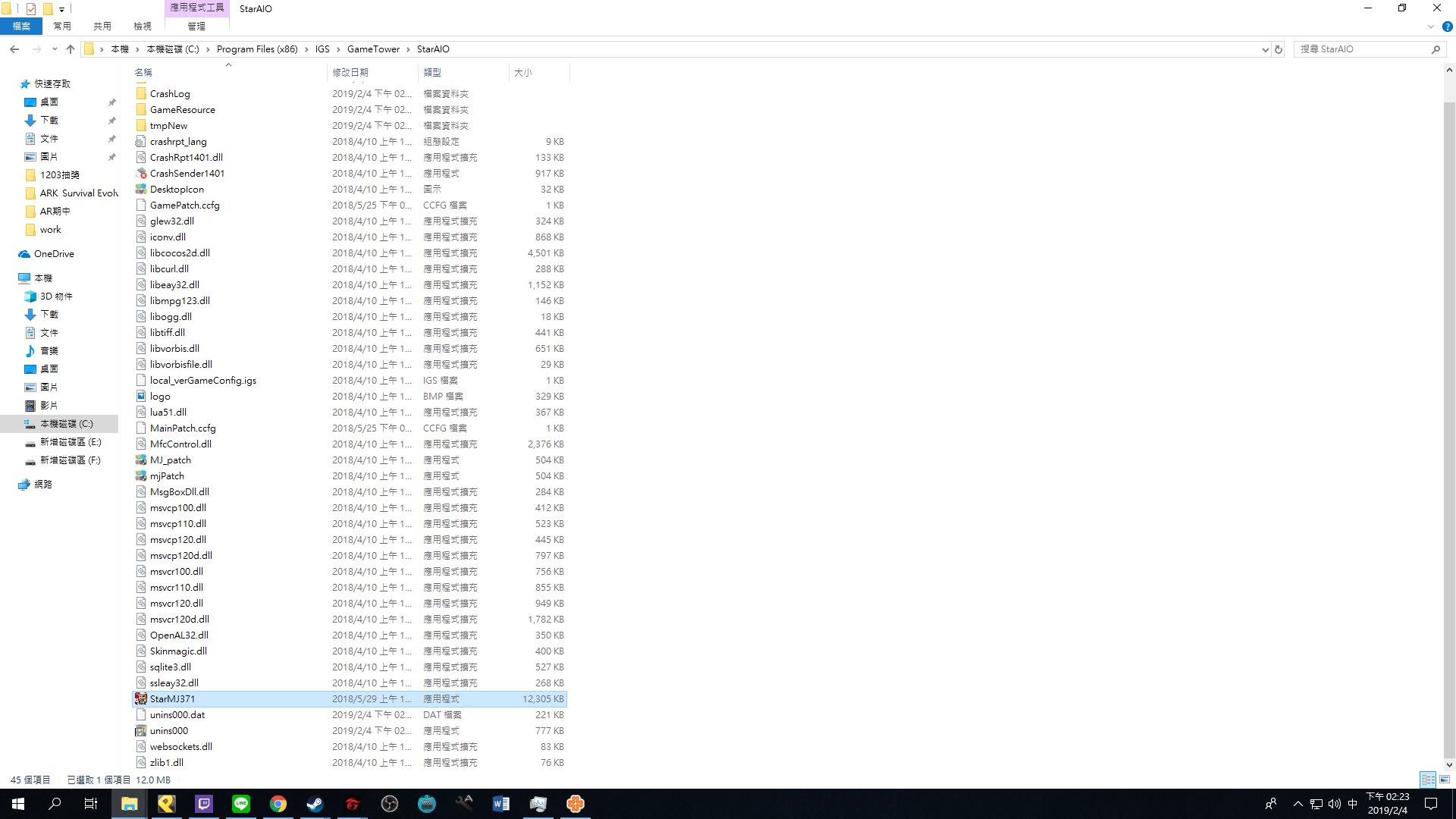Viewport: 1456px width, 819px height.
Task: Click the logo BMP file icon
Action: click(x=141, y=396)
